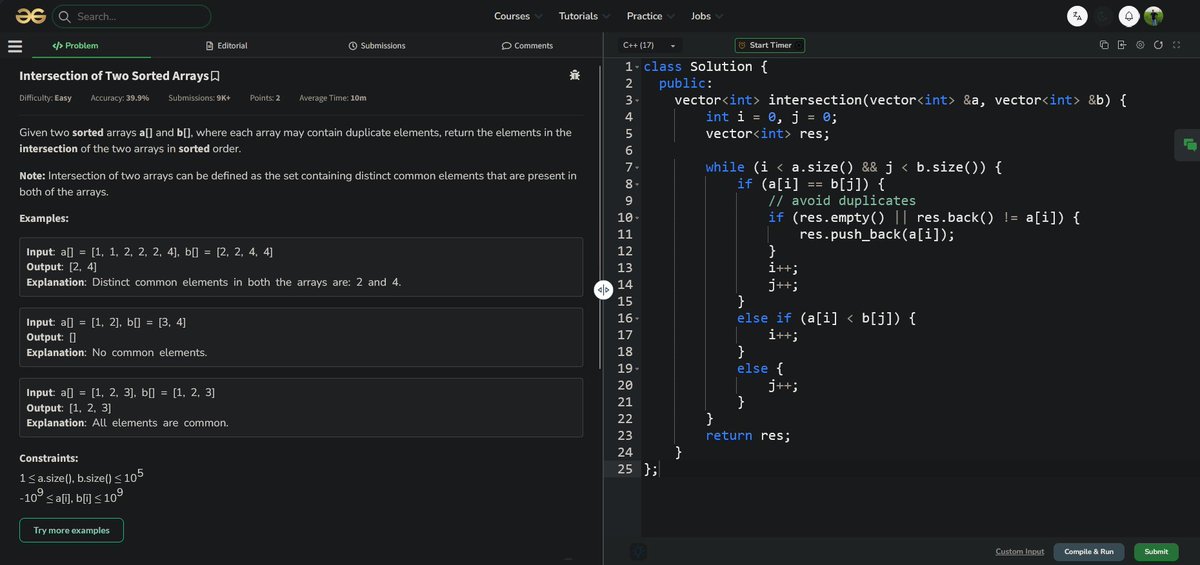Collapse the if block fold at line 8
Viewport: 1200px width, 565px height.
tap(637, 184)
